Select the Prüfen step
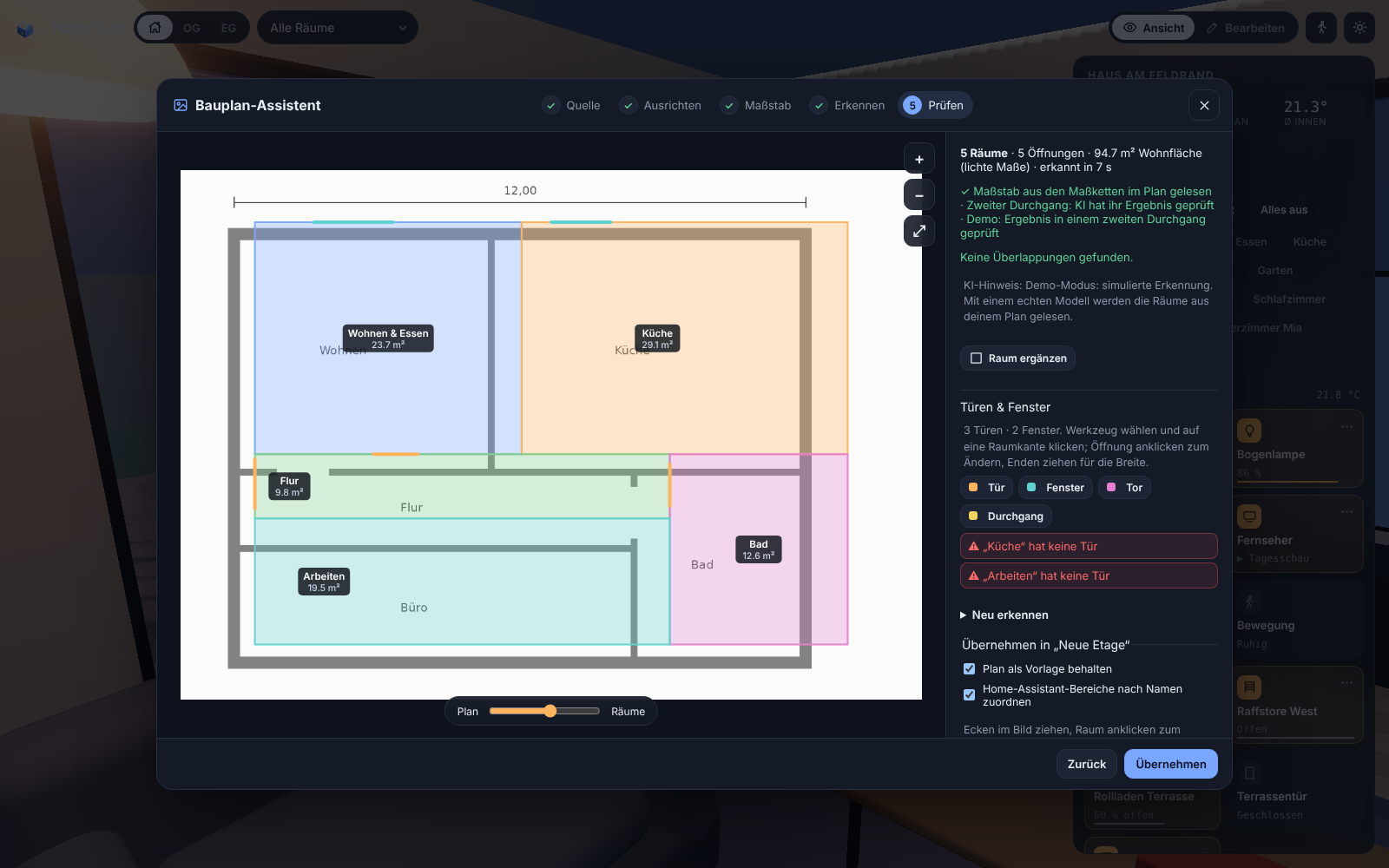Screen dimensions: 1389x868 (934, 106)
